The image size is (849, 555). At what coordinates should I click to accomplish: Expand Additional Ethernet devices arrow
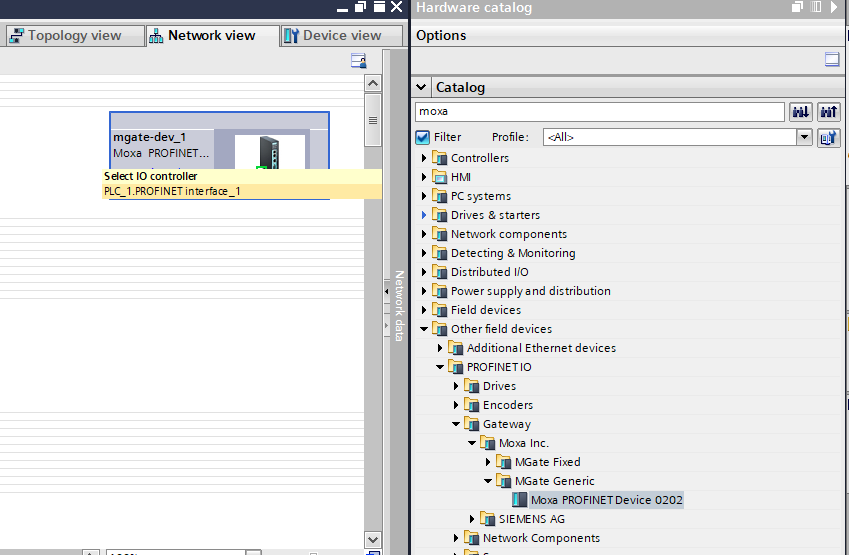(x=440, y=348)
